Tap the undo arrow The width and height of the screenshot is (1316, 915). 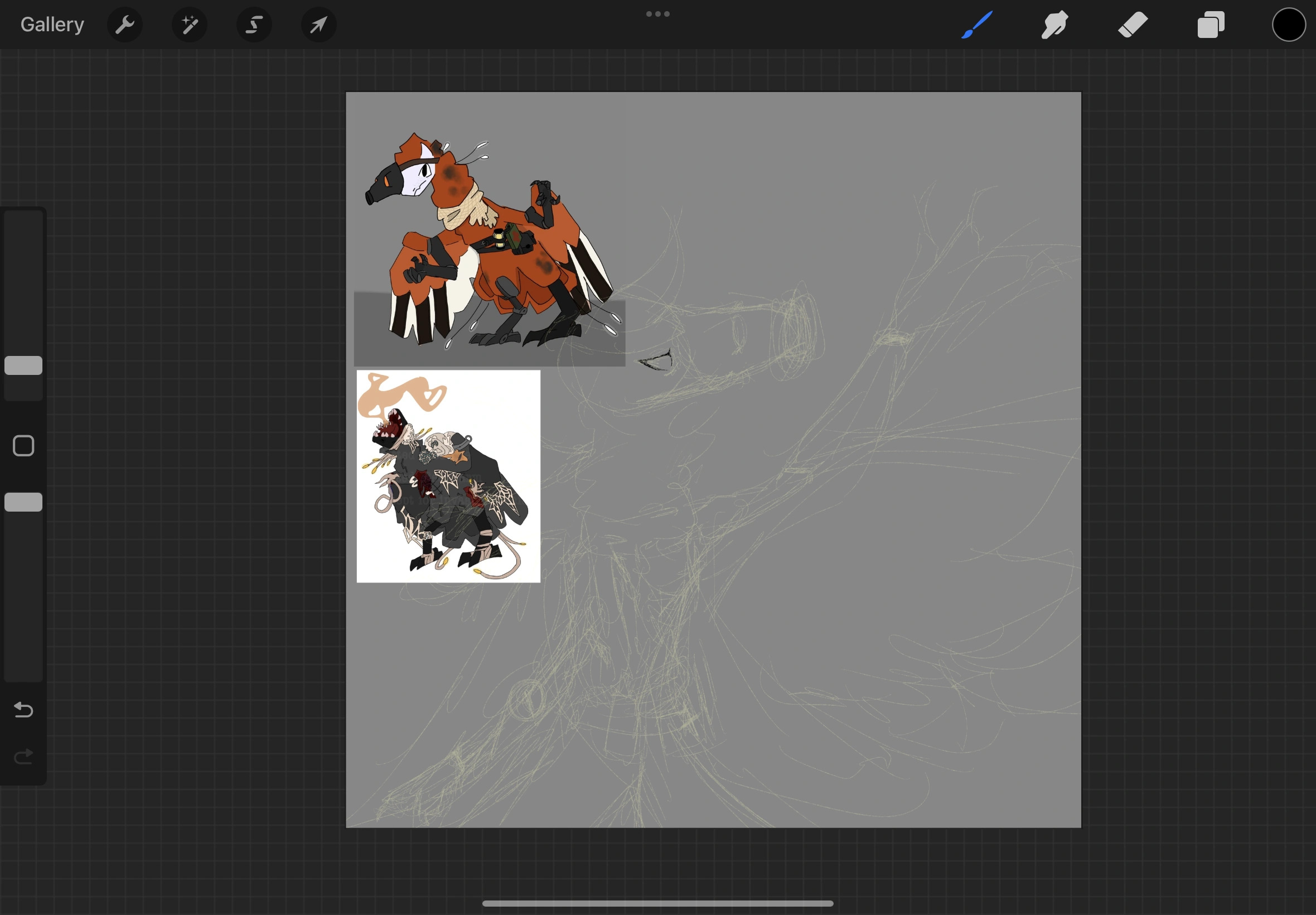(23, 710)
